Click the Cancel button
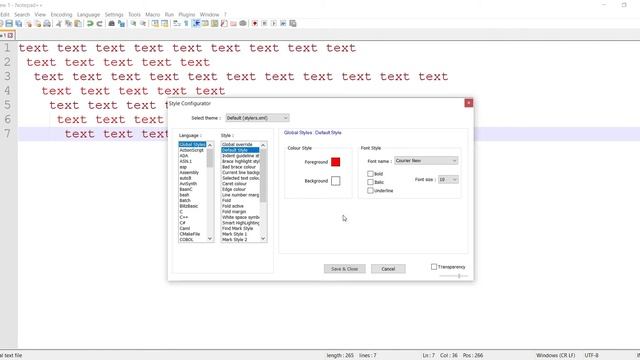This screenshot has height=360, width=640. point(388,269)
